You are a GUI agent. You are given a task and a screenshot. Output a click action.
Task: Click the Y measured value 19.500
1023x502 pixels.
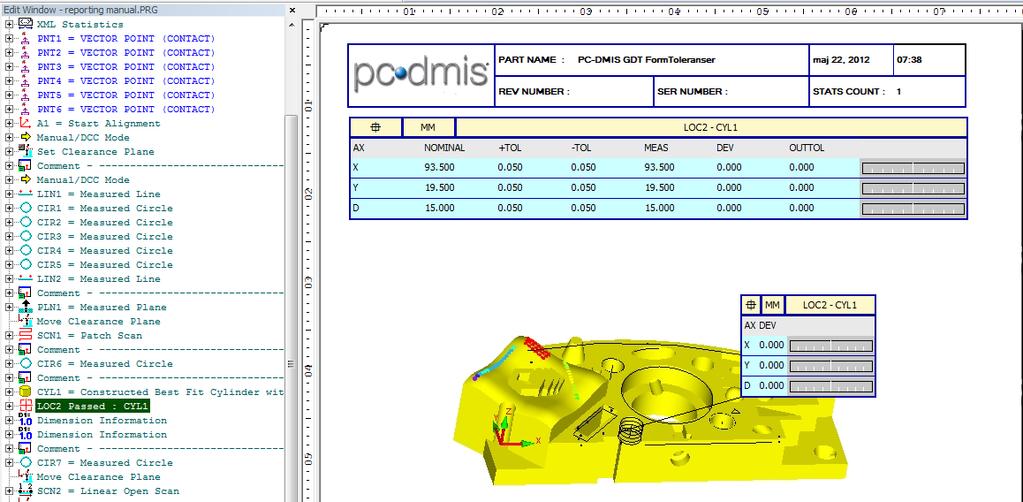[x=659, y=187]
